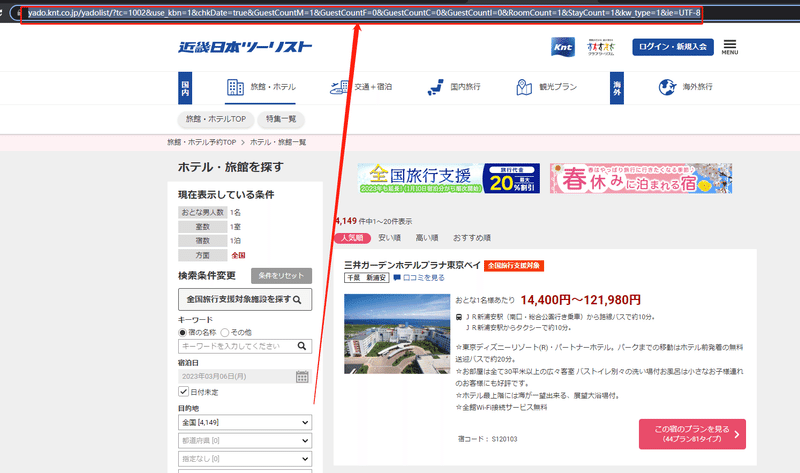This screenshot has height=473, width=800.
Task: Sort results by おすすめ順
Action: tap(472, 238)
